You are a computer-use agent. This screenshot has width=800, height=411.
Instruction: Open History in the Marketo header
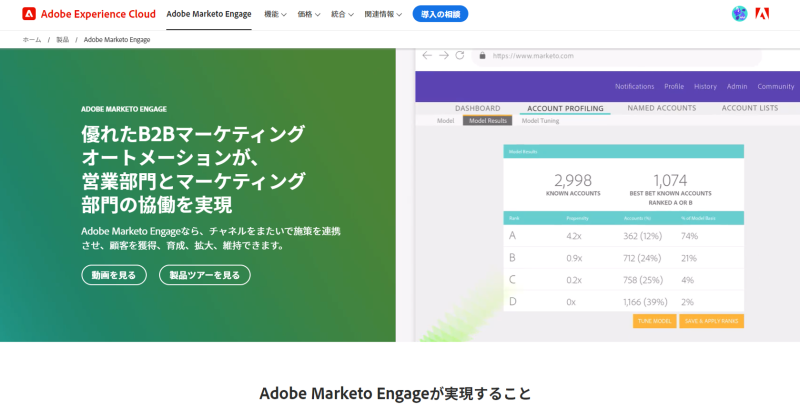click(705, 86)
